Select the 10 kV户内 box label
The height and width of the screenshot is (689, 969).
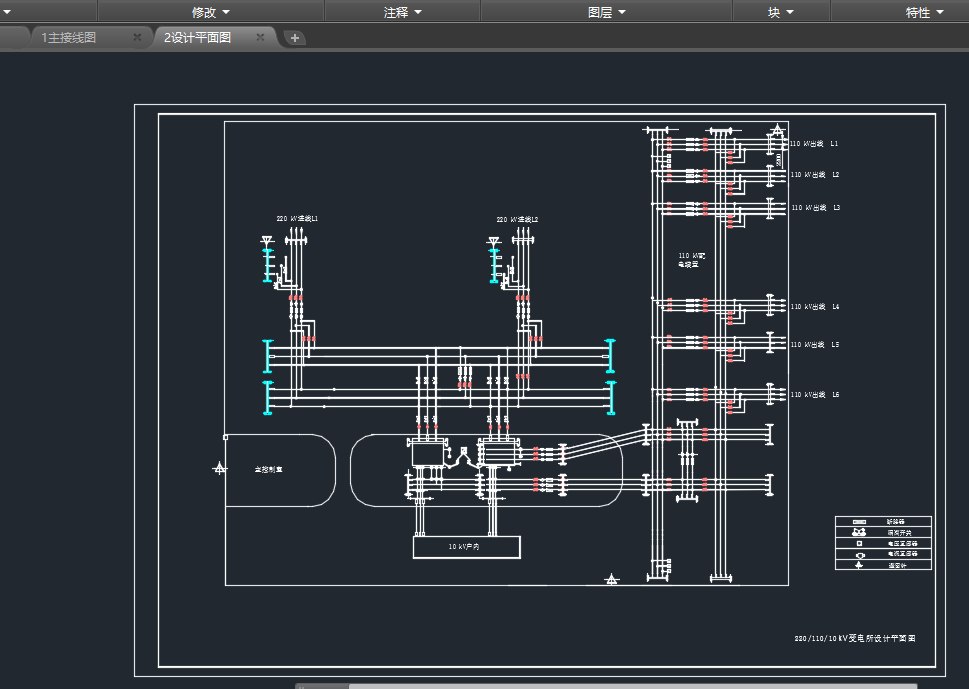464,547
